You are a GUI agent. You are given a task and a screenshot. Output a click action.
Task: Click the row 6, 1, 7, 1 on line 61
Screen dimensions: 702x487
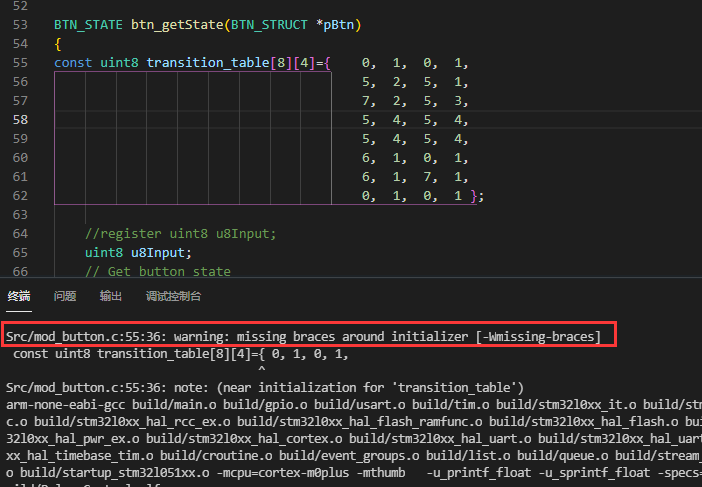415,177
